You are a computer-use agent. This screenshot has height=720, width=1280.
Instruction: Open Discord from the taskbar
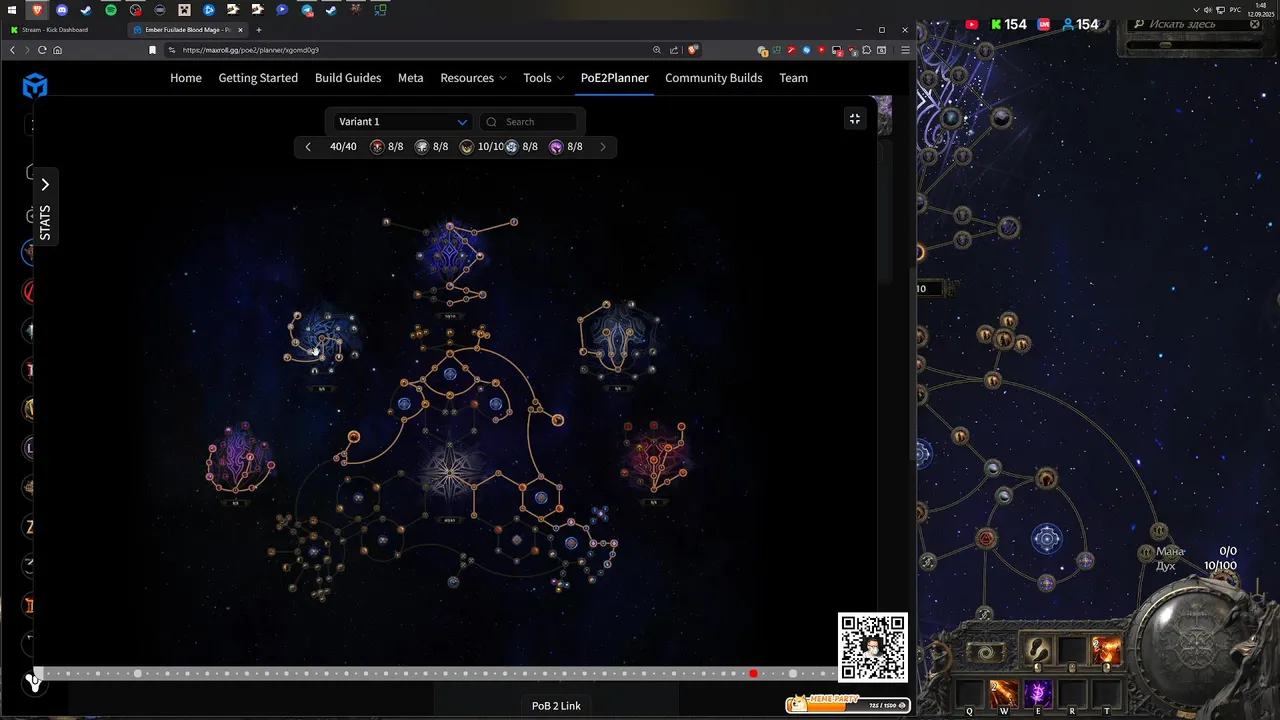click(62, 10)
